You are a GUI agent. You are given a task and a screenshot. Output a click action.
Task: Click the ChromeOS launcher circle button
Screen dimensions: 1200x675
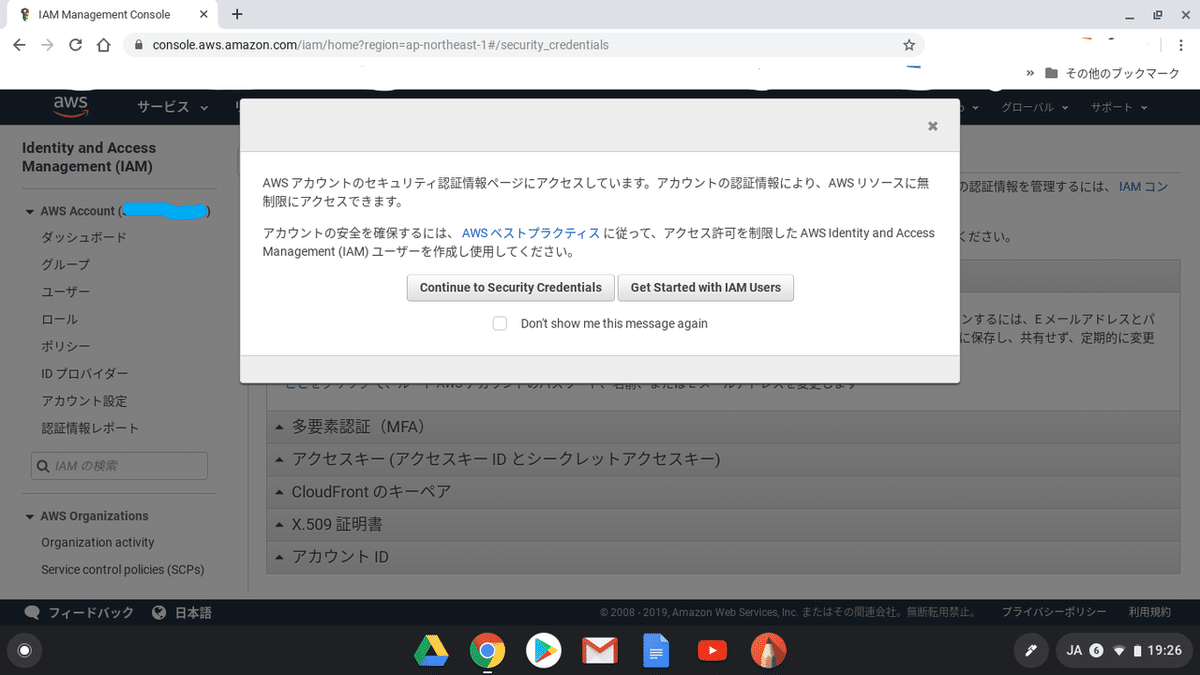tap(25, 651)
